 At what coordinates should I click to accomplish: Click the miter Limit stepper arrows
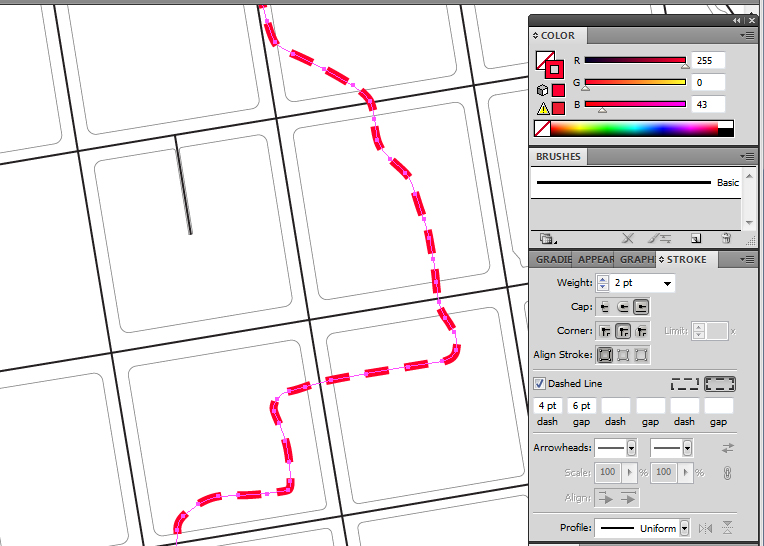point(699,331)
